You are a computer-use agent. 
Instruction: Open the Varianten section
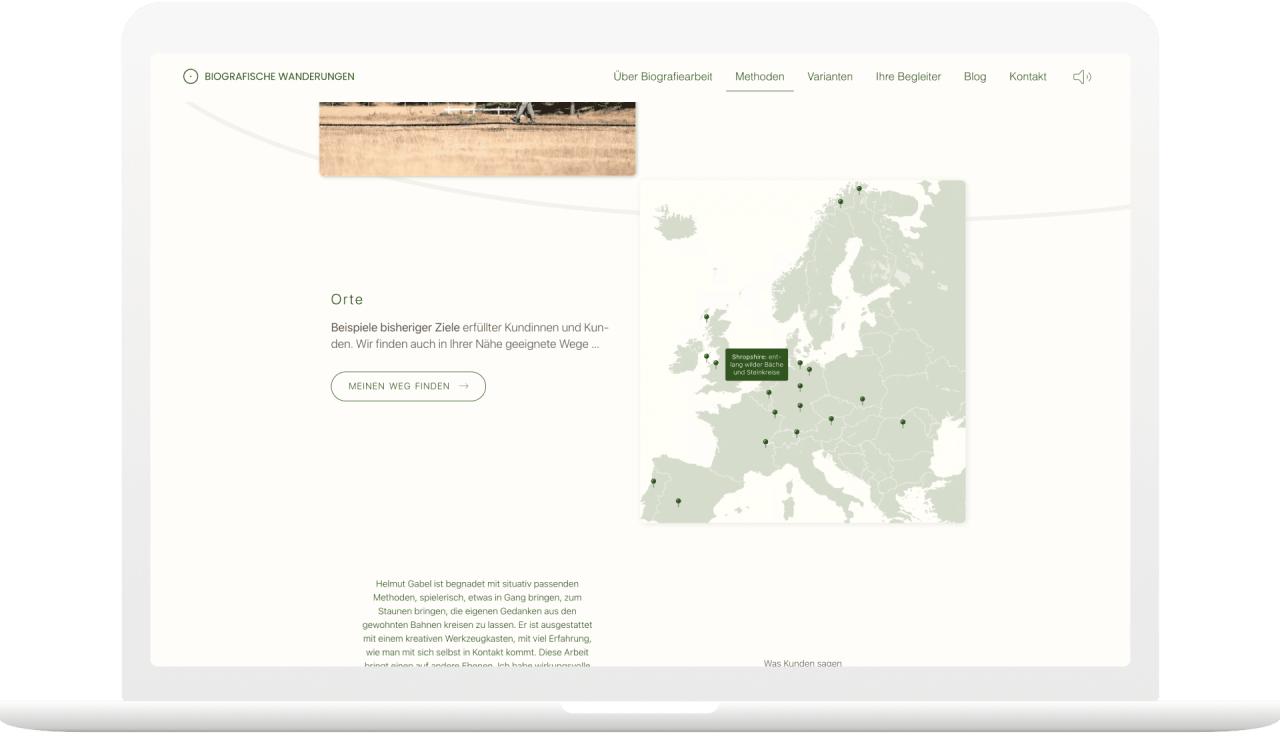pyautogui.click(x=830, y=76)
